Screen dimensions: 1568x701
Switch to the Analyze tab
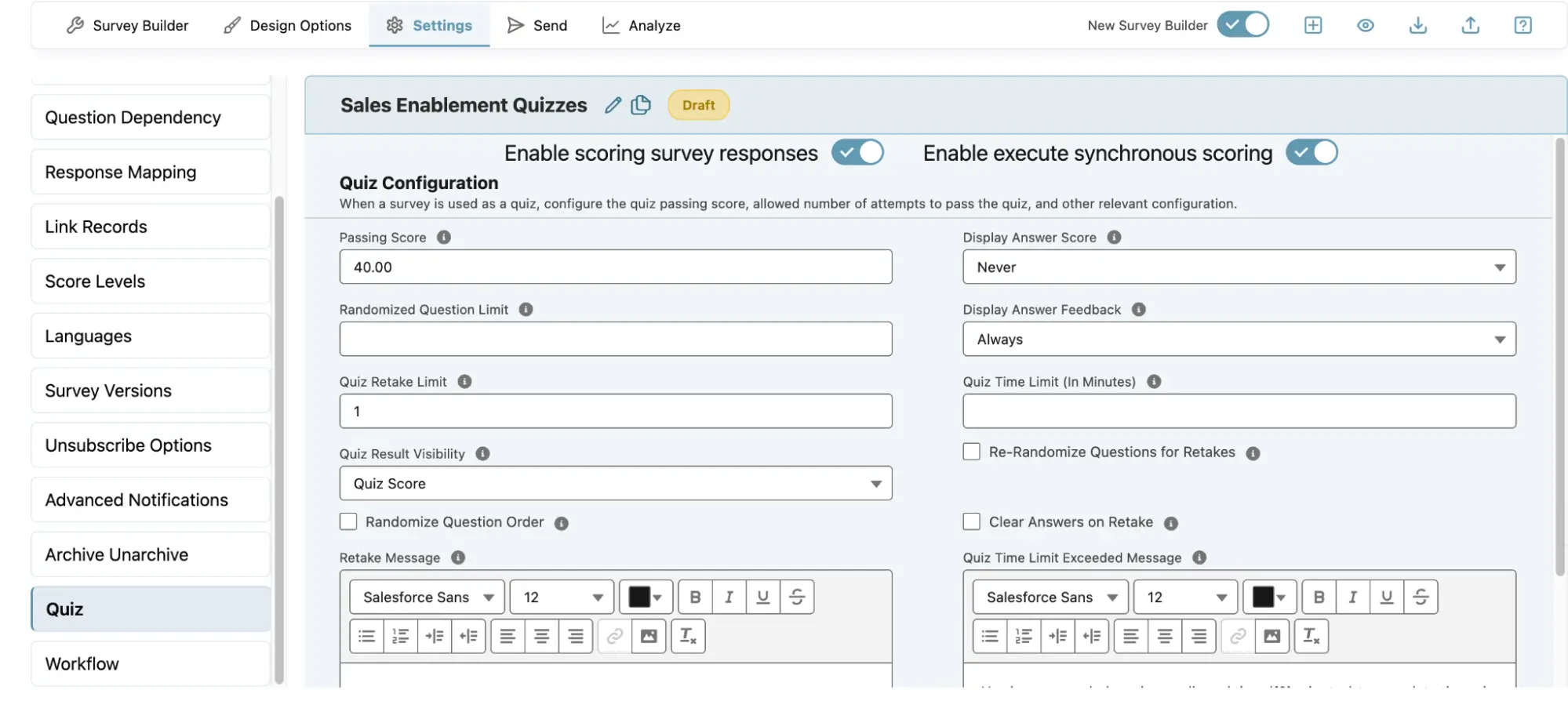641,25
